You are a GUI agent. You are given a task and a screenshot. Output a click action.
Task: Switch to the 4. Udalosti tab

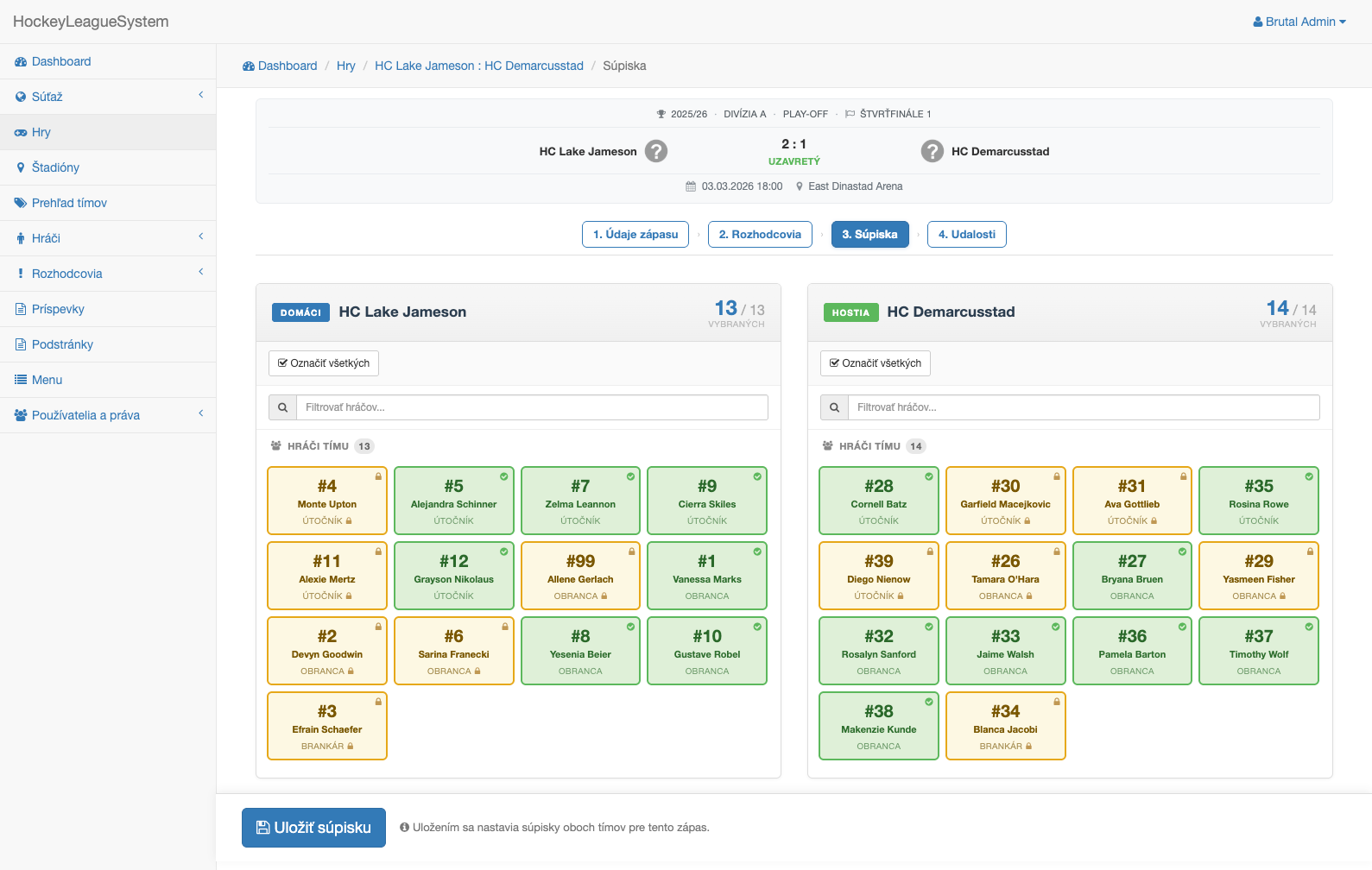tap(966, 235)
